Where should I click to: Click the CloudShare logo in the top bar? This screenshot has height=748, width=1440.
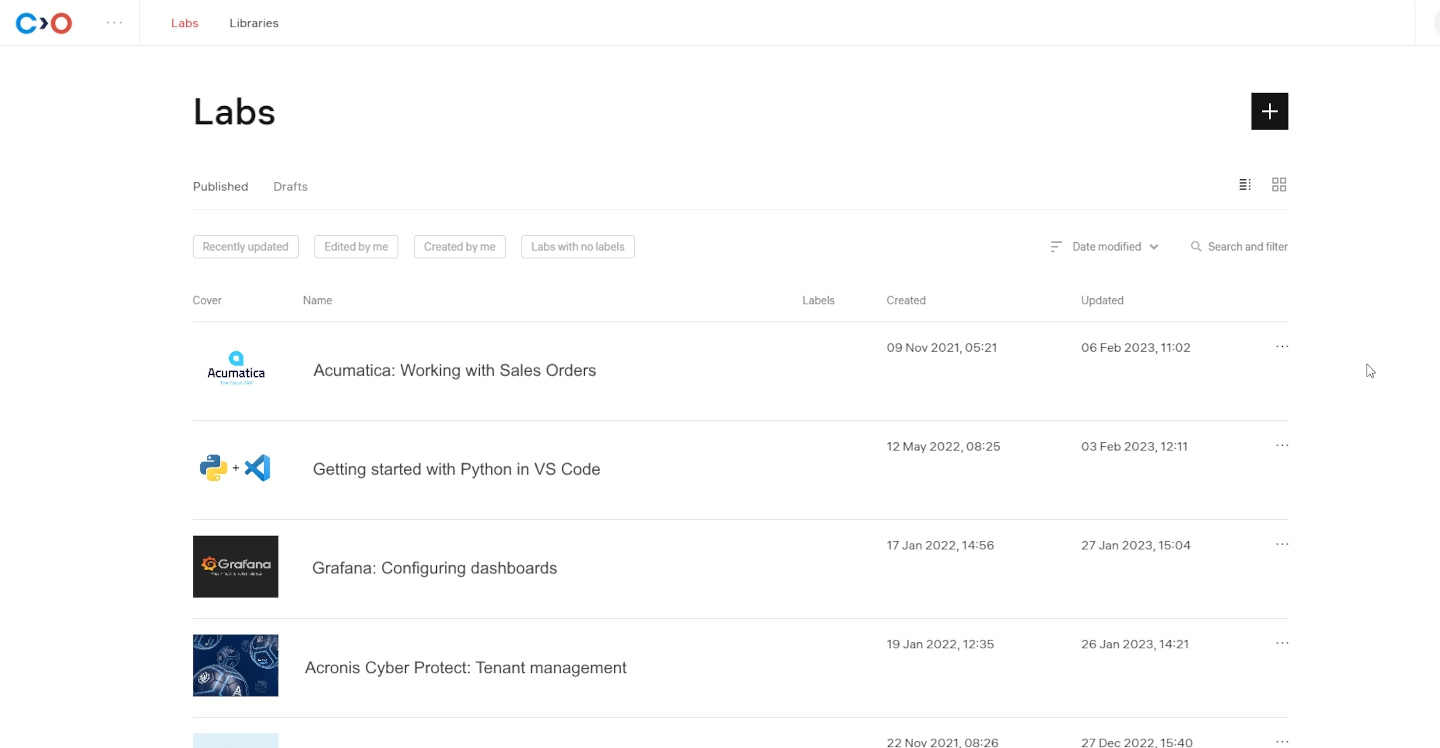[42, 22]
